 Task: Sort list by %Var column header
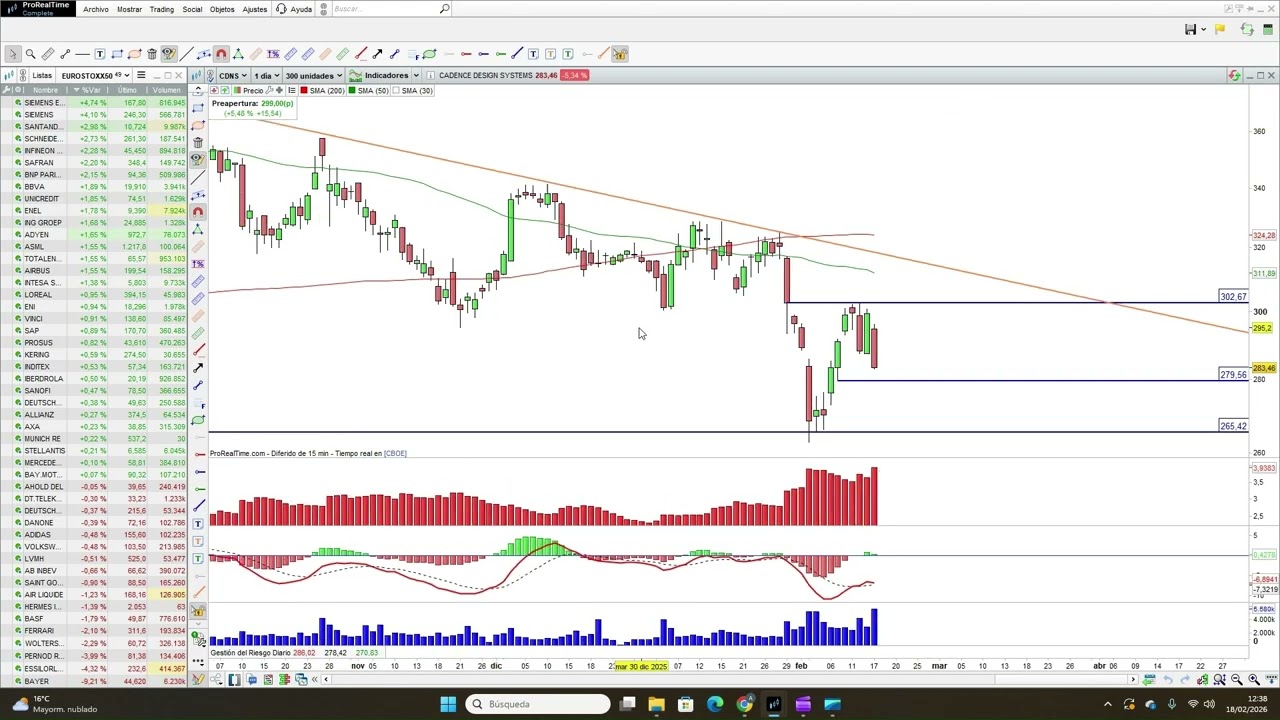click(x=87, y=90)
